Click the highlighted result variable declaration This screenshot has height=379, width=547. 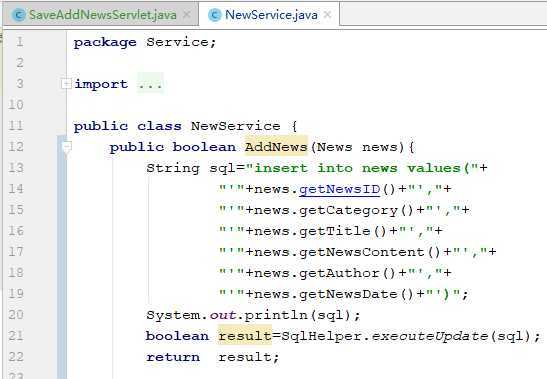point(245,336)
